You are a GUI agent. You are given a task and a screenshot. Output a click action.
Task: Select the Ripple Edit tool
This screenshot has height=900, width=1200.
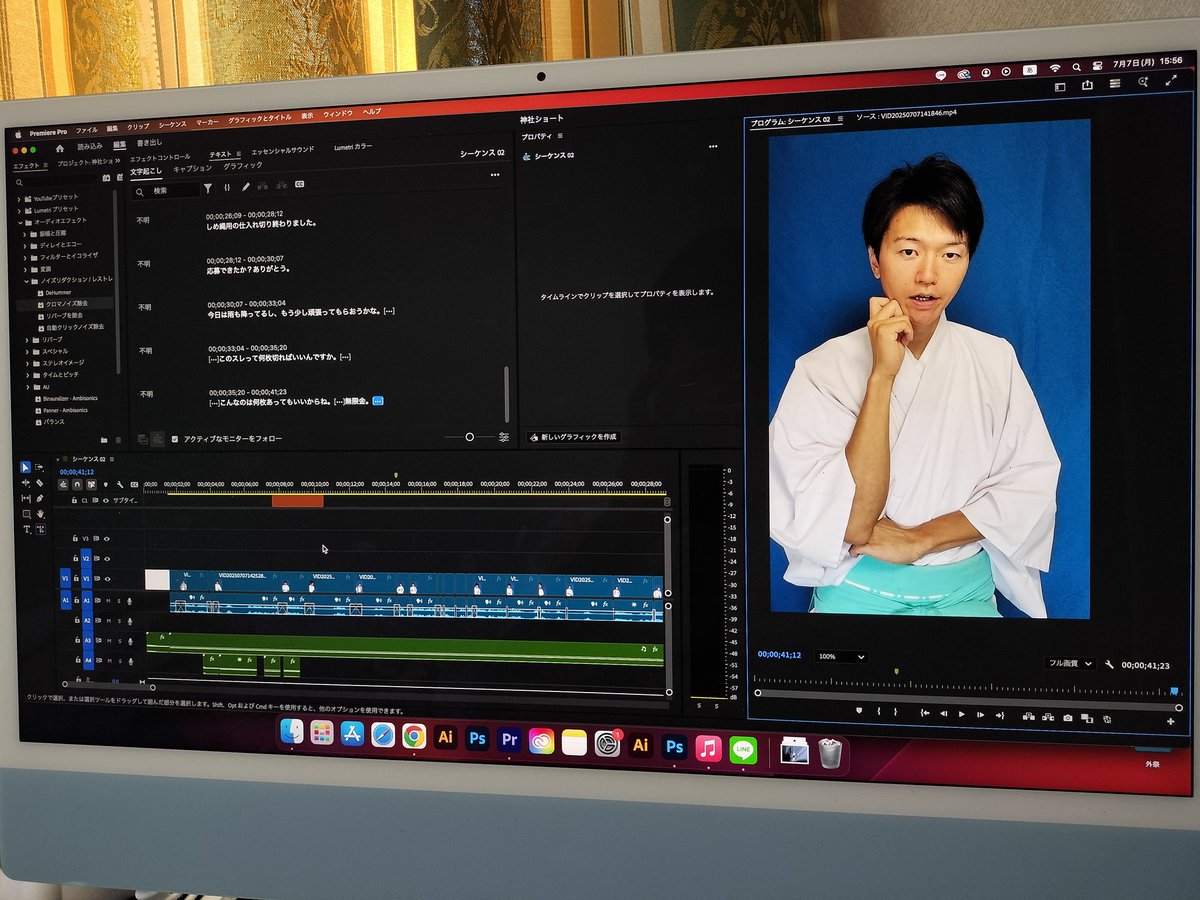pos(27,483)
